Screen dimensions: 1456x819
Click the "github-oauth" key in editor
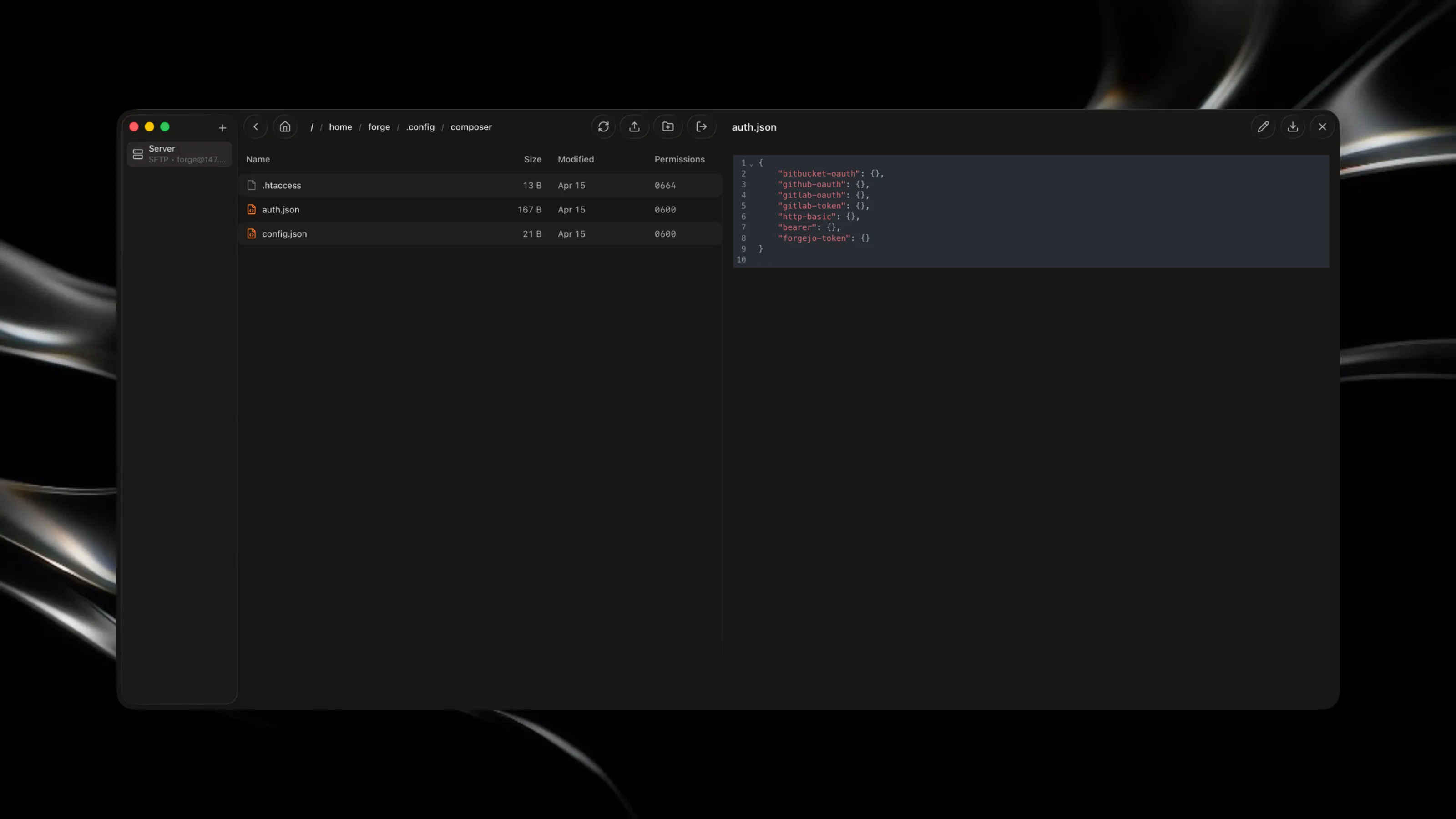pos(811,184)
